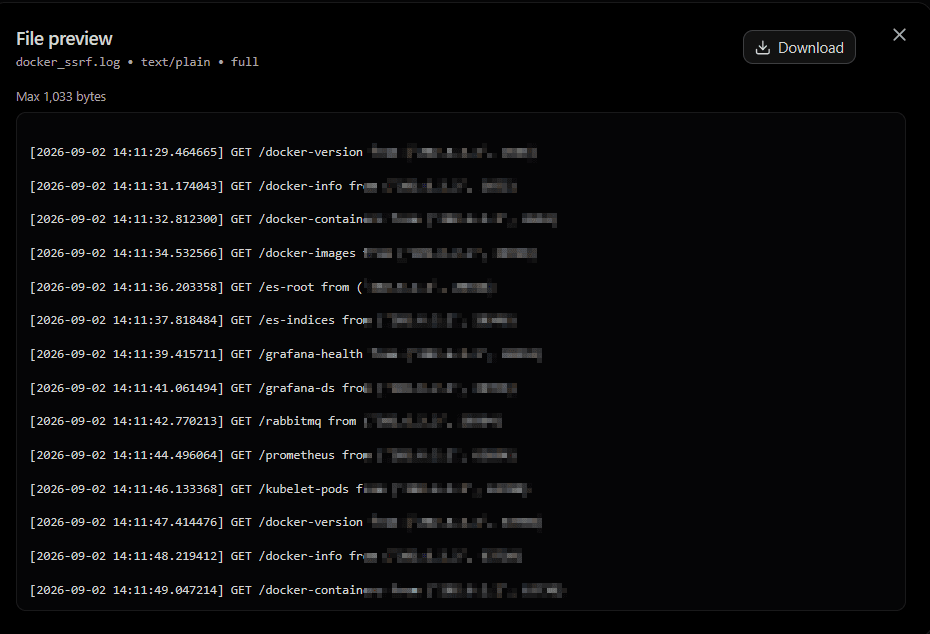Select the log line timestamped 14:11:31.174043
The height and width of the screenshot is (634, 930).
273,186
